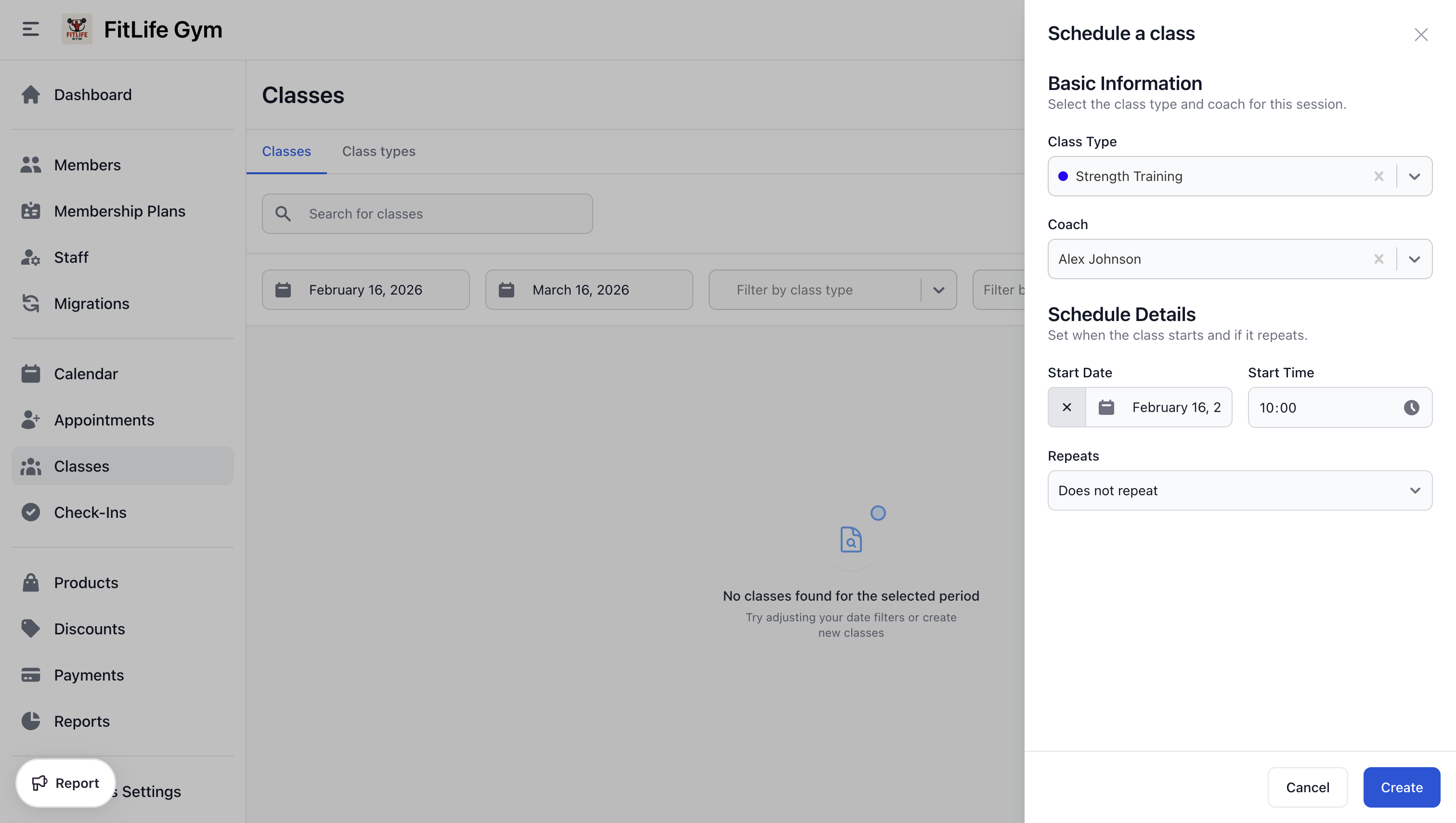The image size is (1456, 823).
Task: Open the calendar icon in Start Date field
Action: point(1106,407)
